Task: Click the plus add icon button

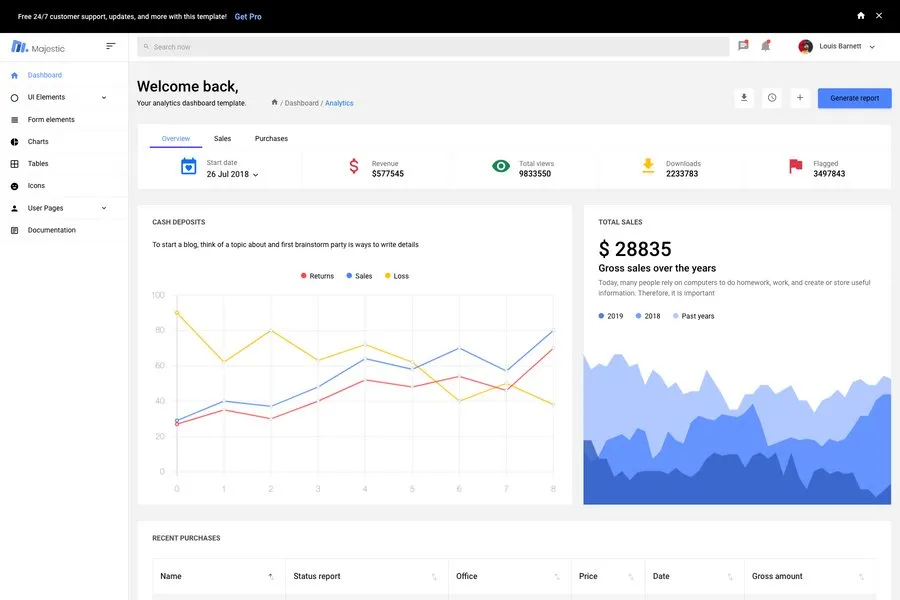Action: pos(800,98)
